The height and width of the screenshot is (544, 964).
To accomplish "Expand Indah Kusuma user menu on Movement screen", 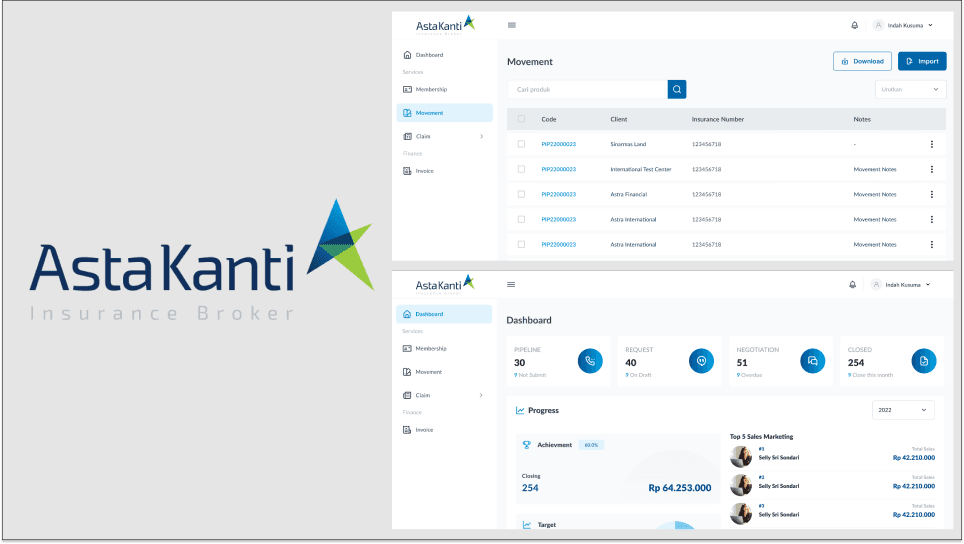I will point(930,25).
